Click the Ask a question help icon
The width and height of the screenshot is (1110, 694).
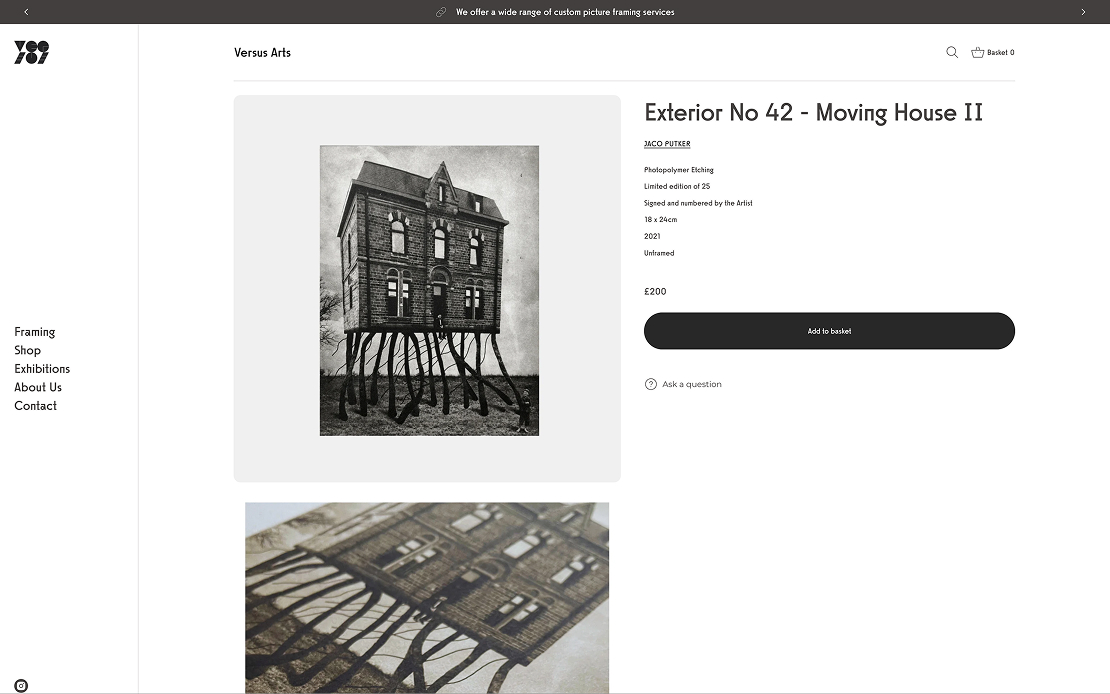pos(651,385)
